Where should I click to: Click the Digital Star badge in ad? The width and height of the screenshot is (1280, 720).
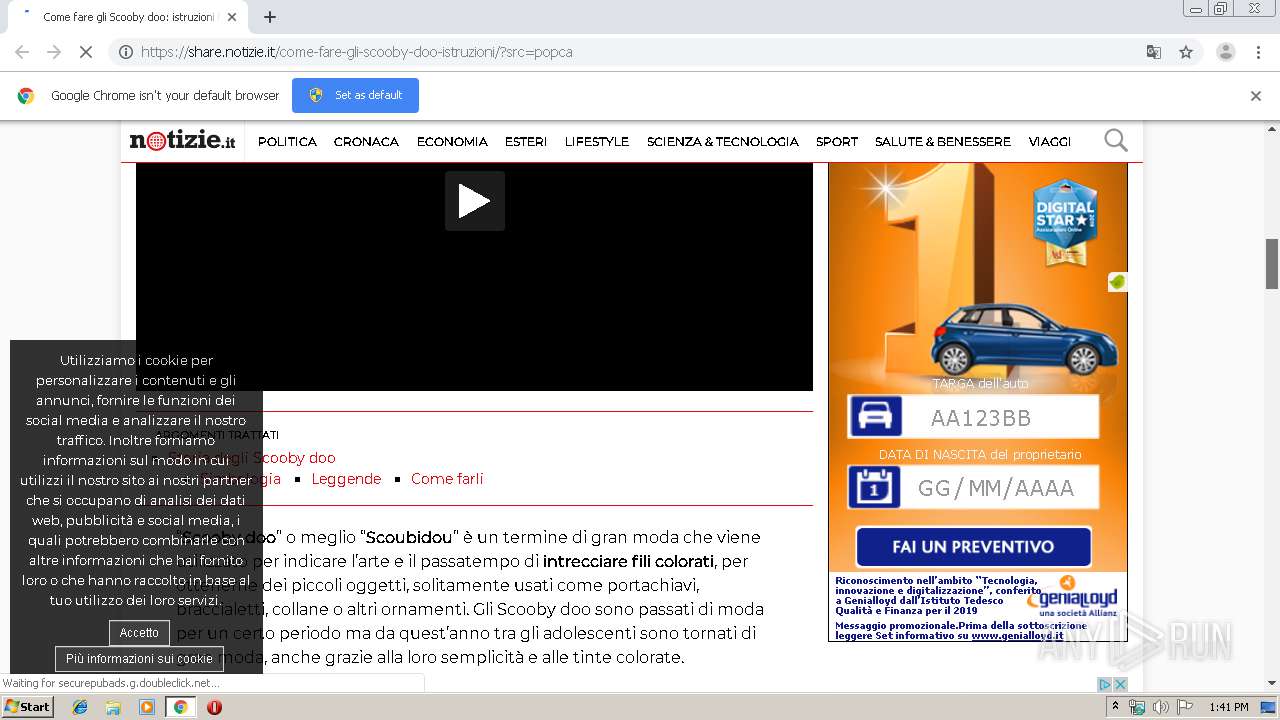(x=1064, y=222)
